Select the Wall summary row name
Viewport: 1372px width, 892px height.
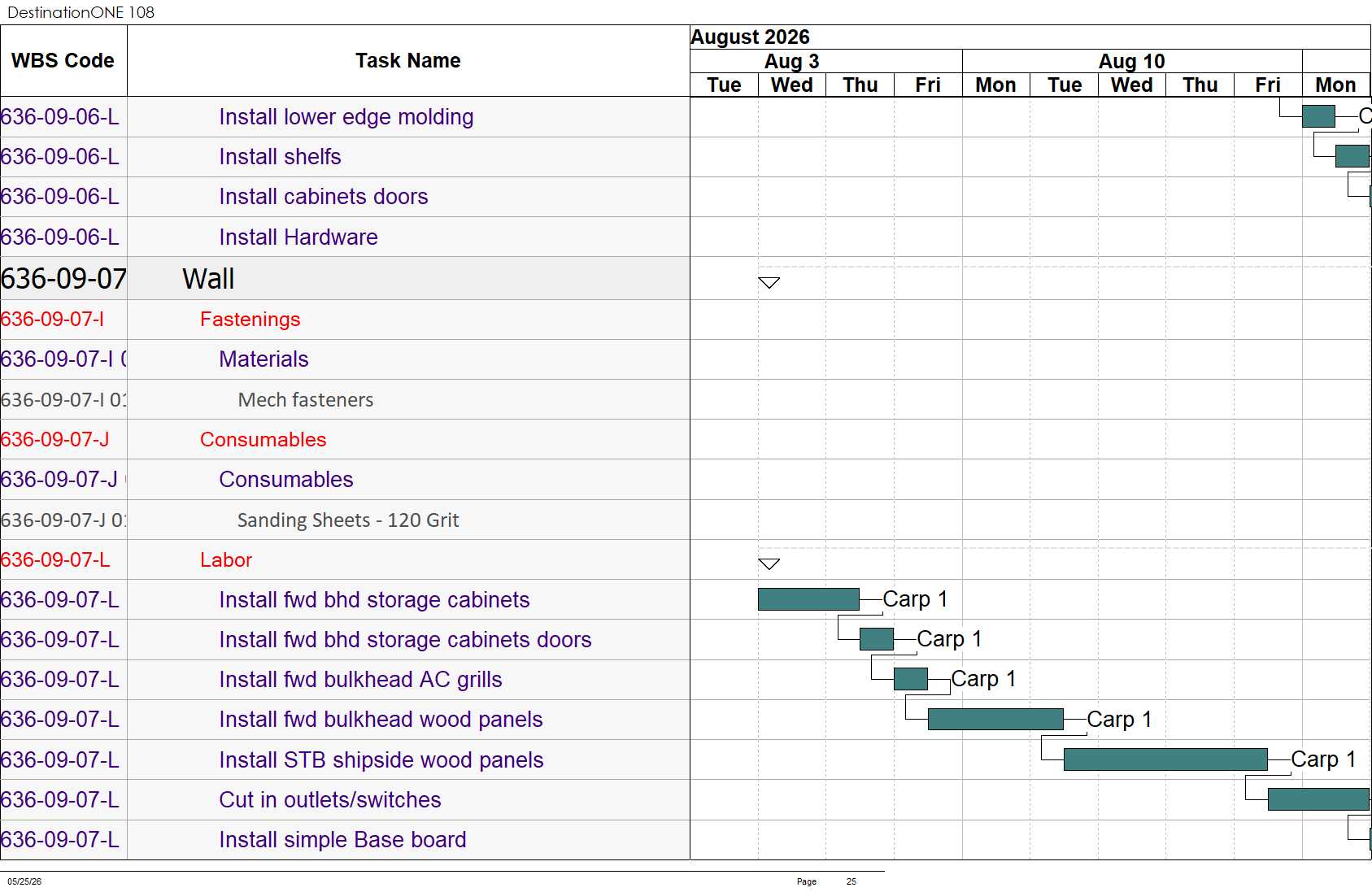(x=208, y=279)
